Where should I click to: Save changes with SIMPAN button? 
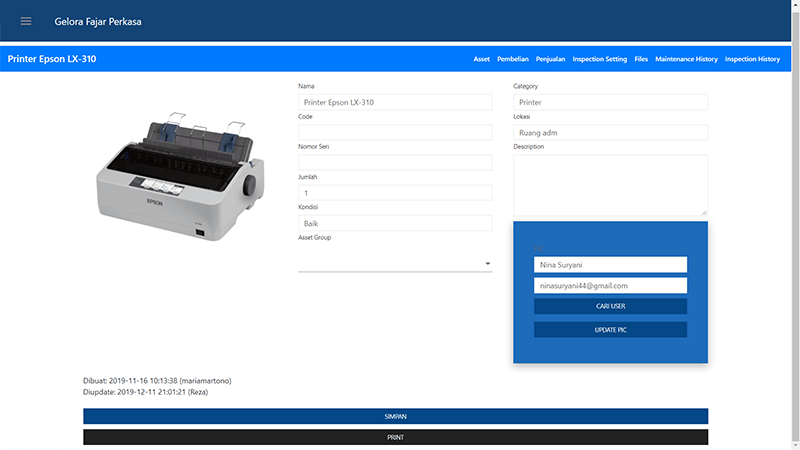point(395,416)
